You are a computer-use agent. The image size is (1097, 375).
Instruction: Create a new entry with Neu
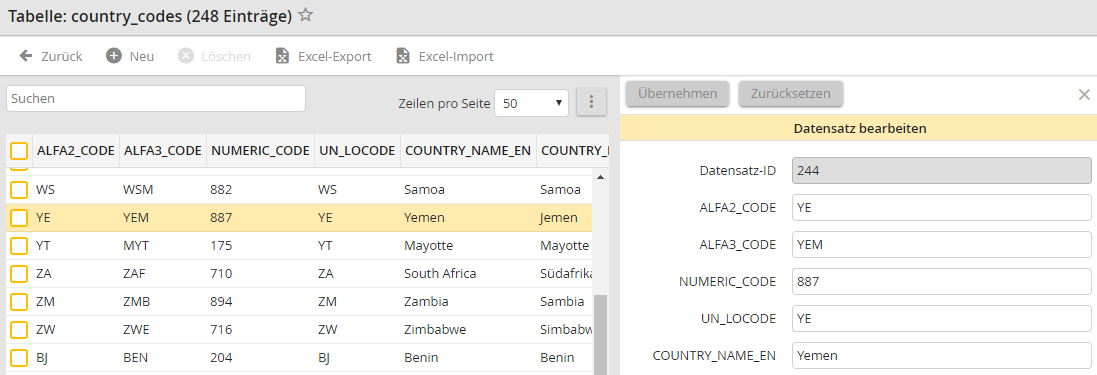tap(113, 56)
